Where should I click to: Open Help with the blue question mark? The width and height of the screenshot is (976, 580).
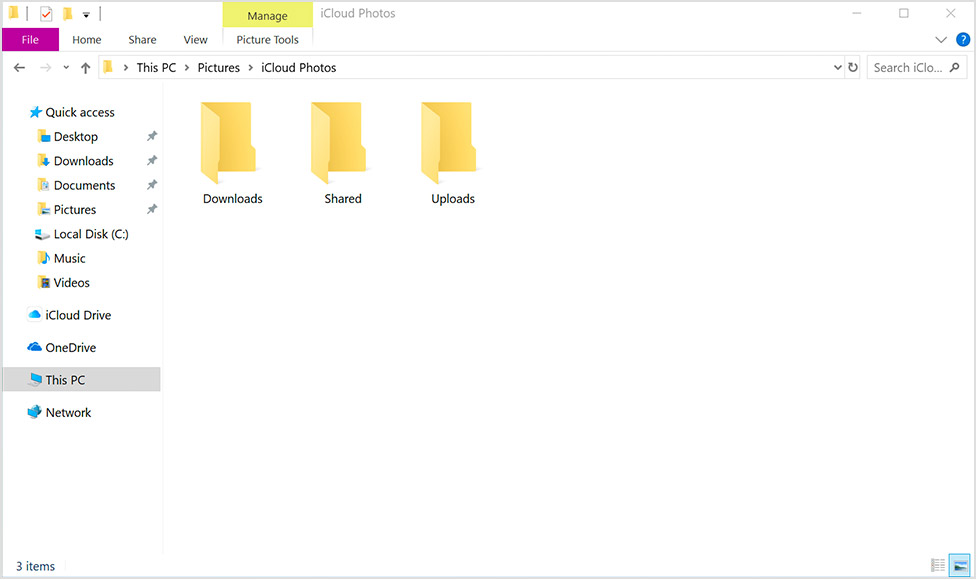point(963,40)
